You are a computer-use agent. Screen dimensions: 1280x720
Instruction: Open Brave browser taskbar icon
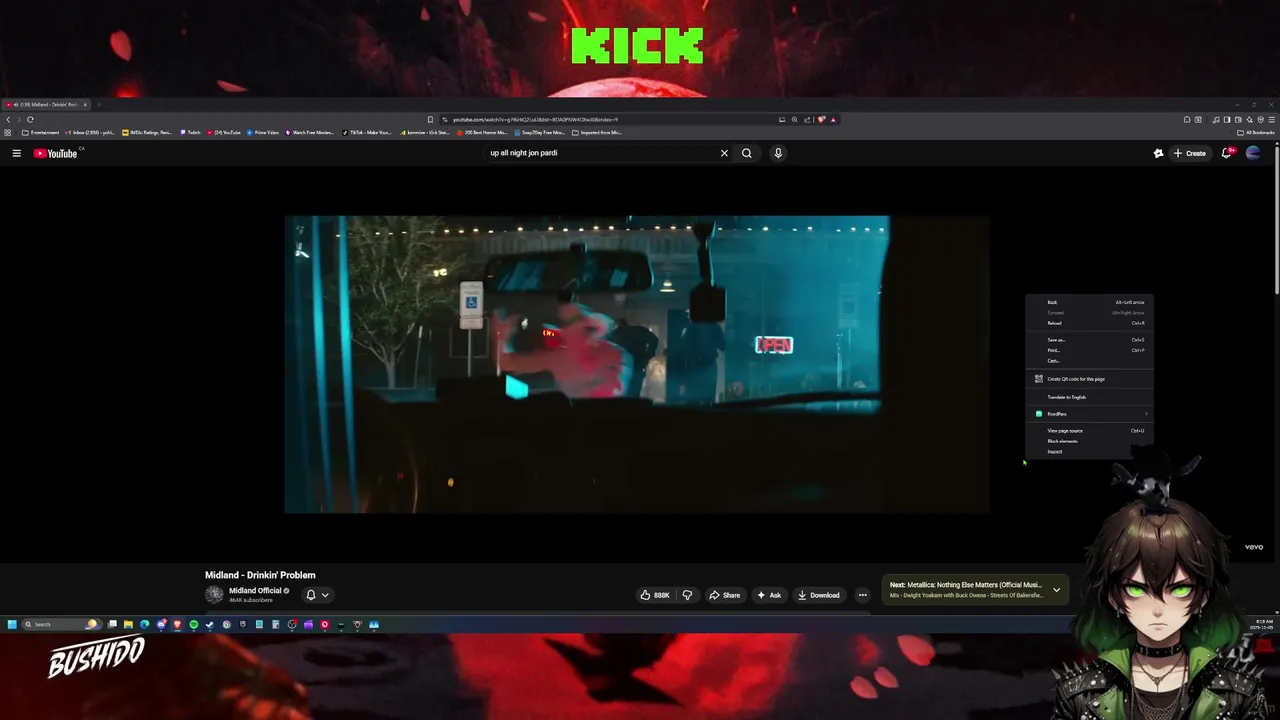coord(177,624)
